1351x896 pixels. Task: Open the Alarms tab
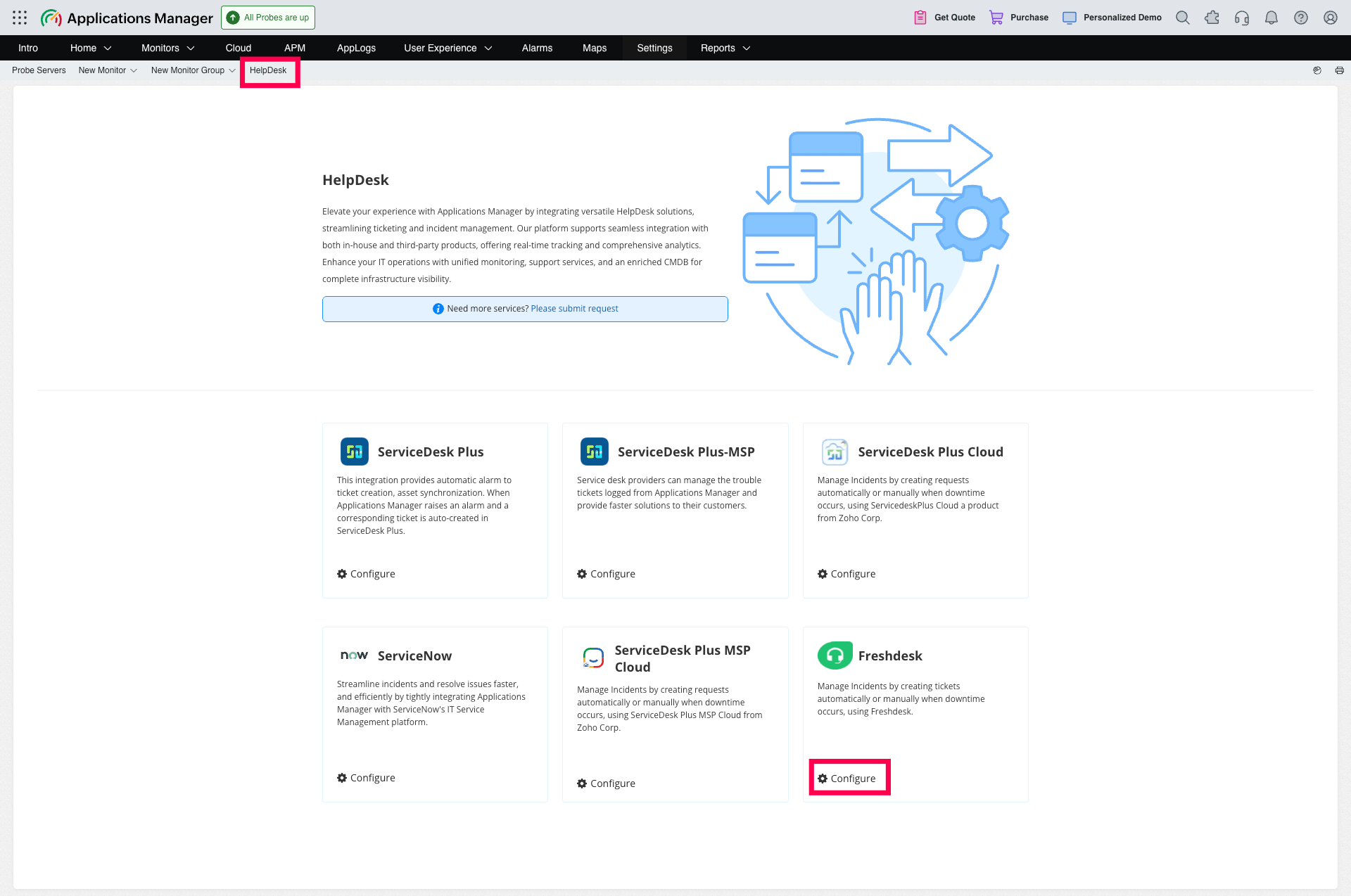coord(537,48)
